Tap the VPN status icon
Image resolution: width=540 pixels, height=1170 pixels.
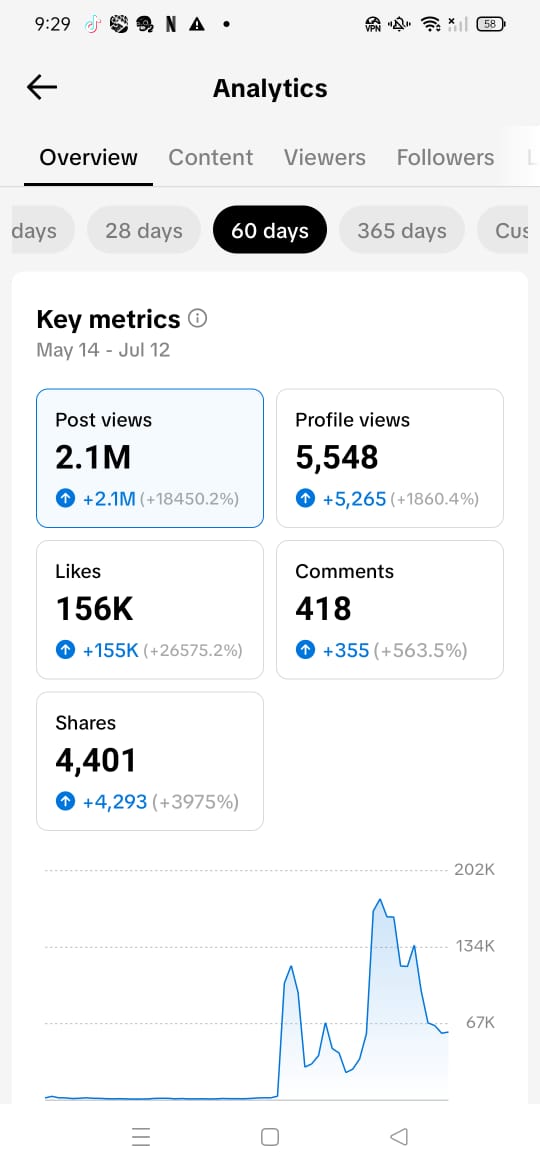point(372,25)
